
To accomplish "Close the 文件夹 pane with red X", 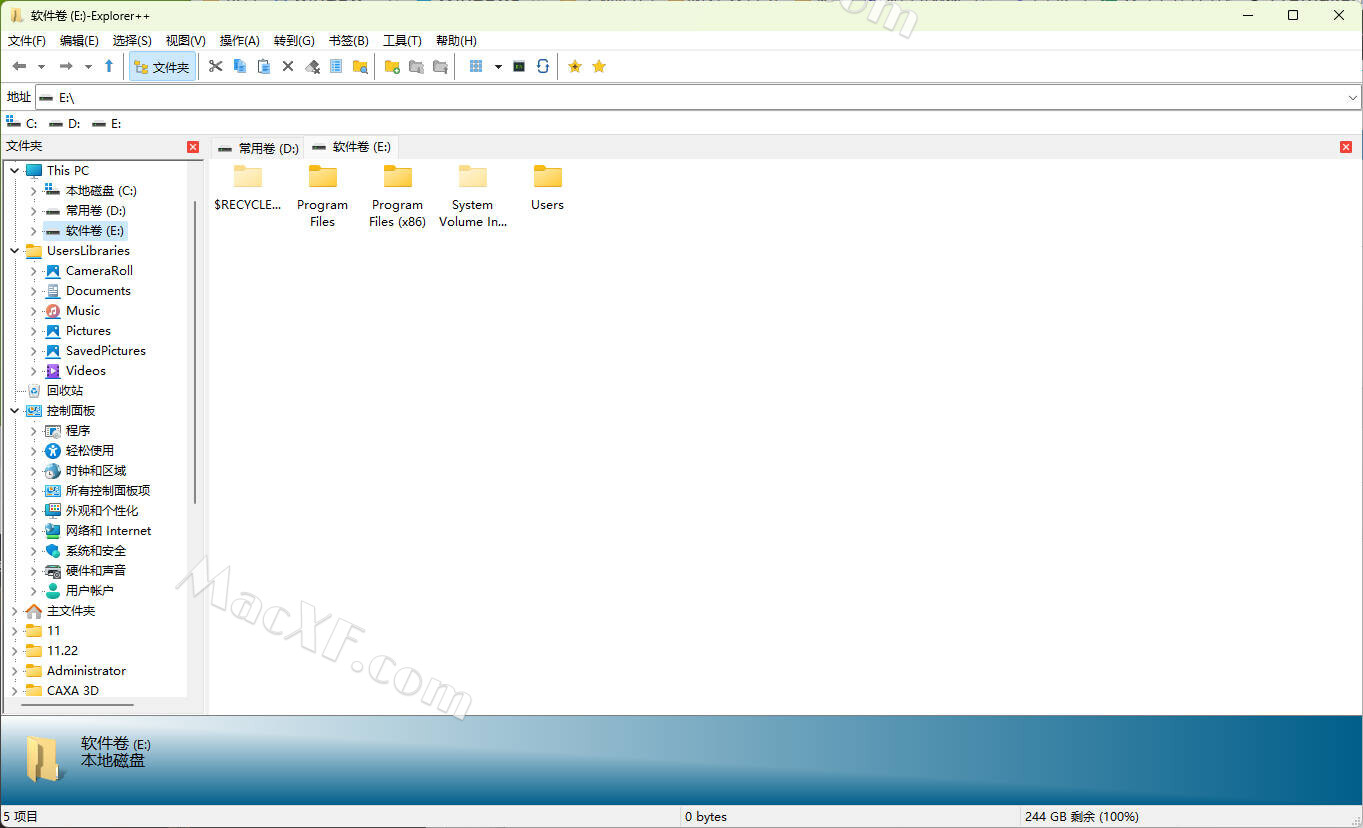I will [x=193, y=147].
